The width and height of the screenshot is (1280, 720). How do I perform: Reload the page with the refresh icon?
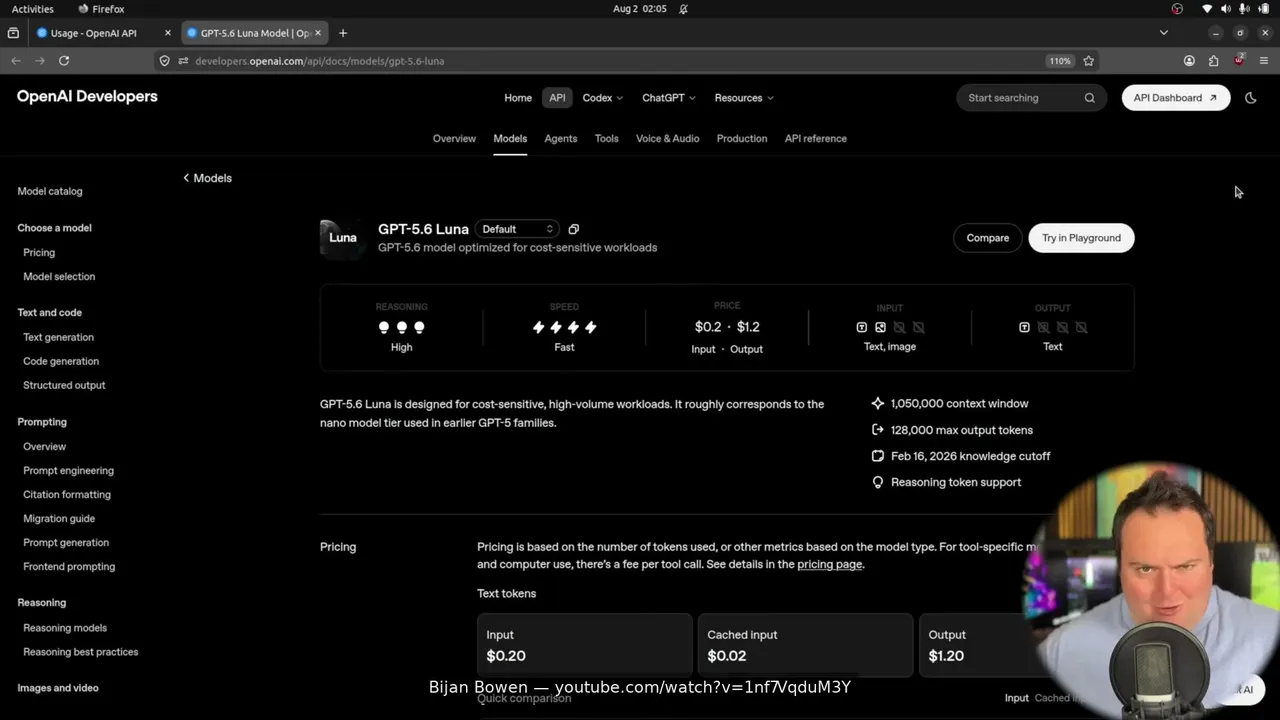coord(64,61)
